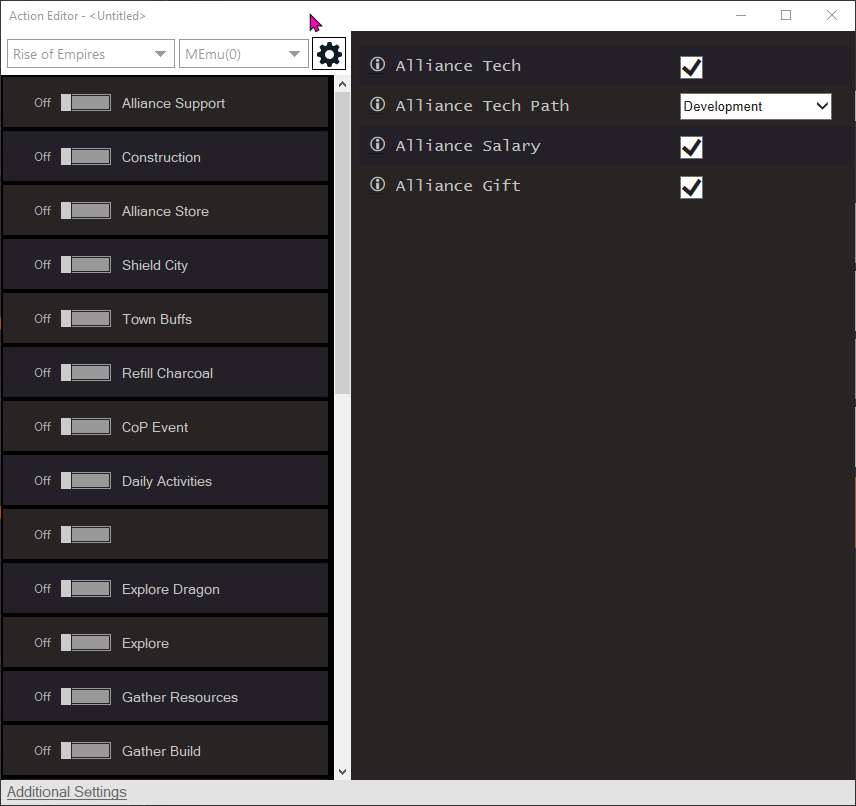Click info icon beside Alliance Salary
This screenshot has height=806, width=856.
click(377, 144)
